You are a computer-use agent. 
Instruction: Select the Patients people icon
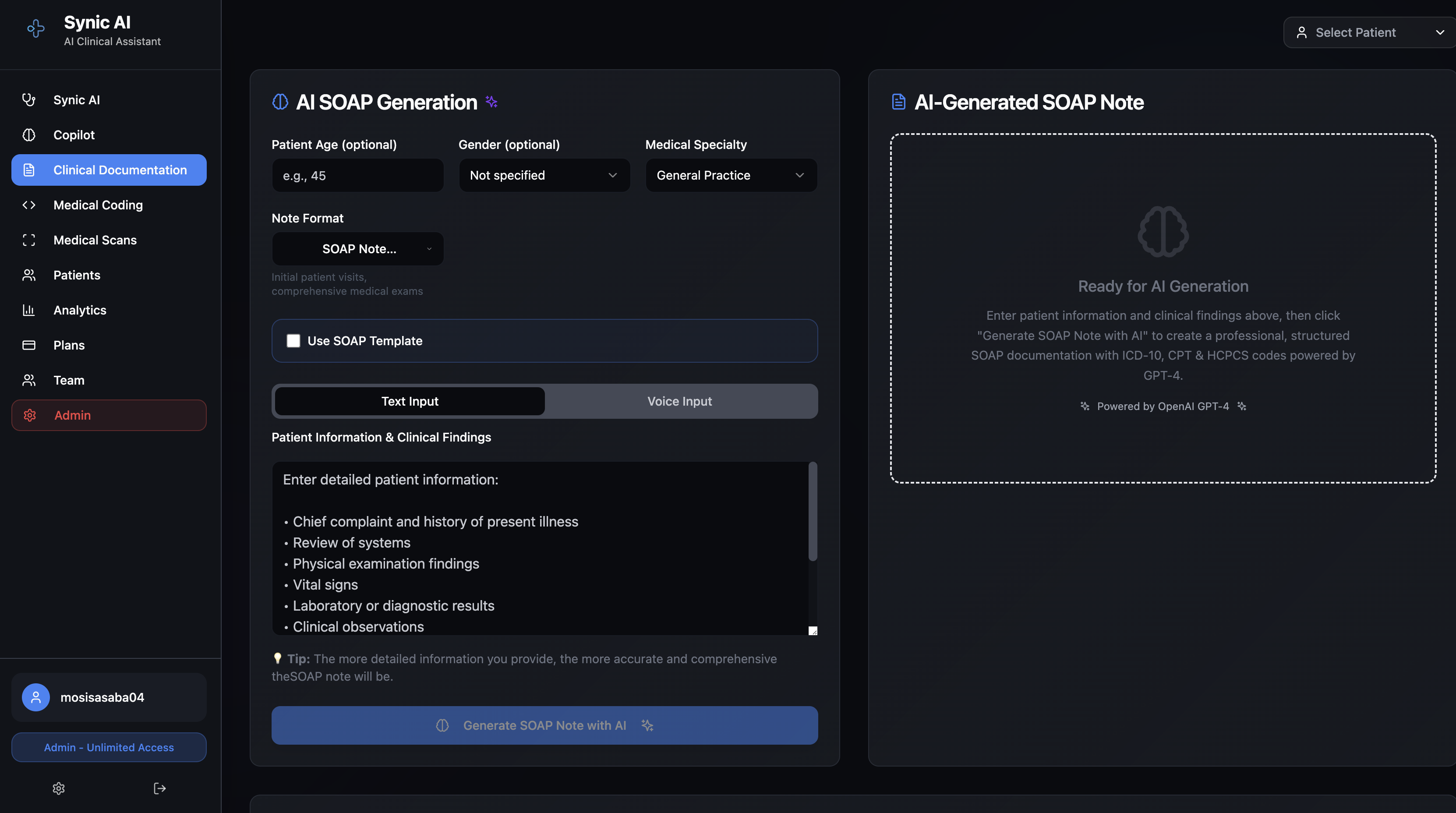click(x=29, y=275)
